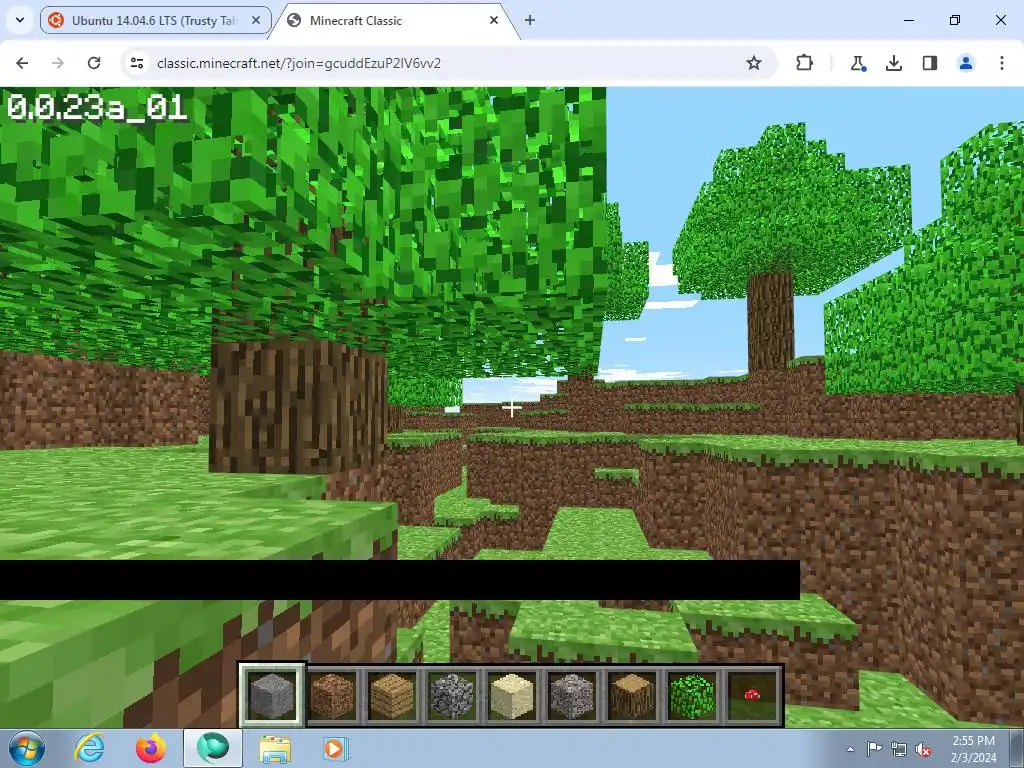Viewport: 1024px width, 768px height.
Task: Click the muted volume tray icon
Action: tap(923, 749)
